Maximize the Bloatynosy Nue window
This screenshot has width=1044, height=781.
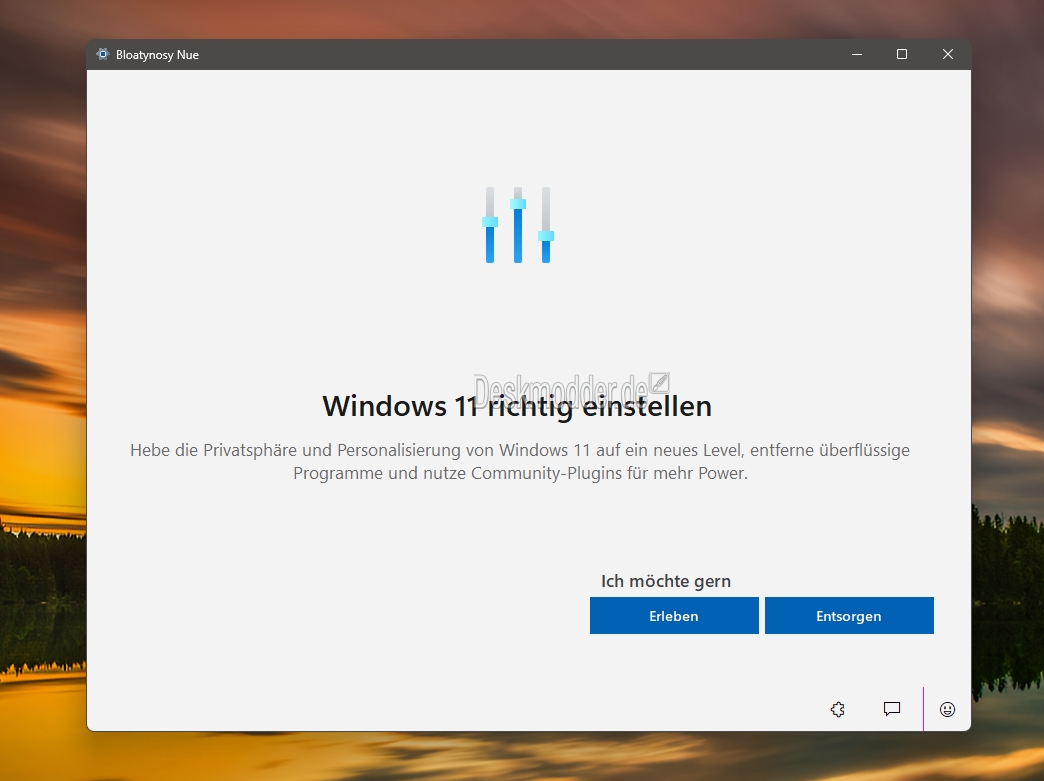902,55
